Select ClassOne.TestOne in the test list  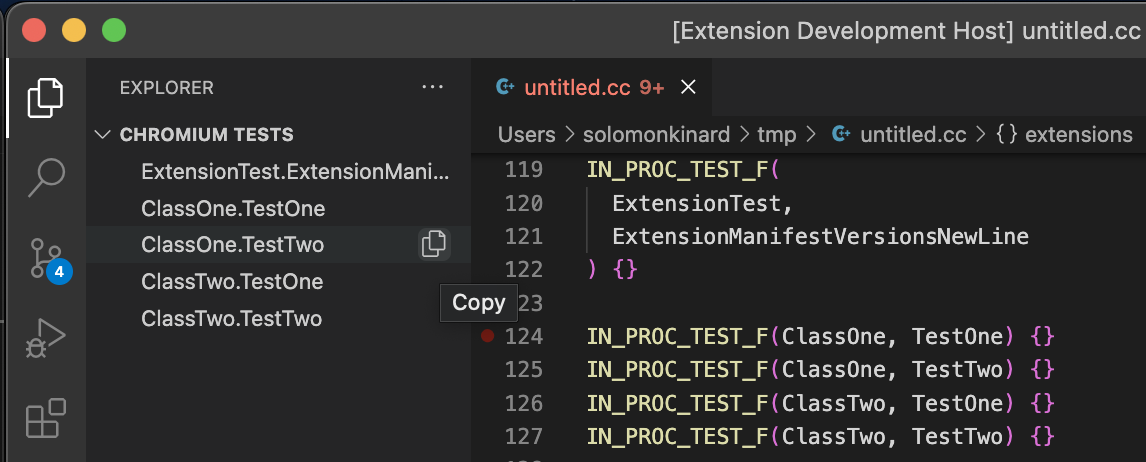point(233,209)
